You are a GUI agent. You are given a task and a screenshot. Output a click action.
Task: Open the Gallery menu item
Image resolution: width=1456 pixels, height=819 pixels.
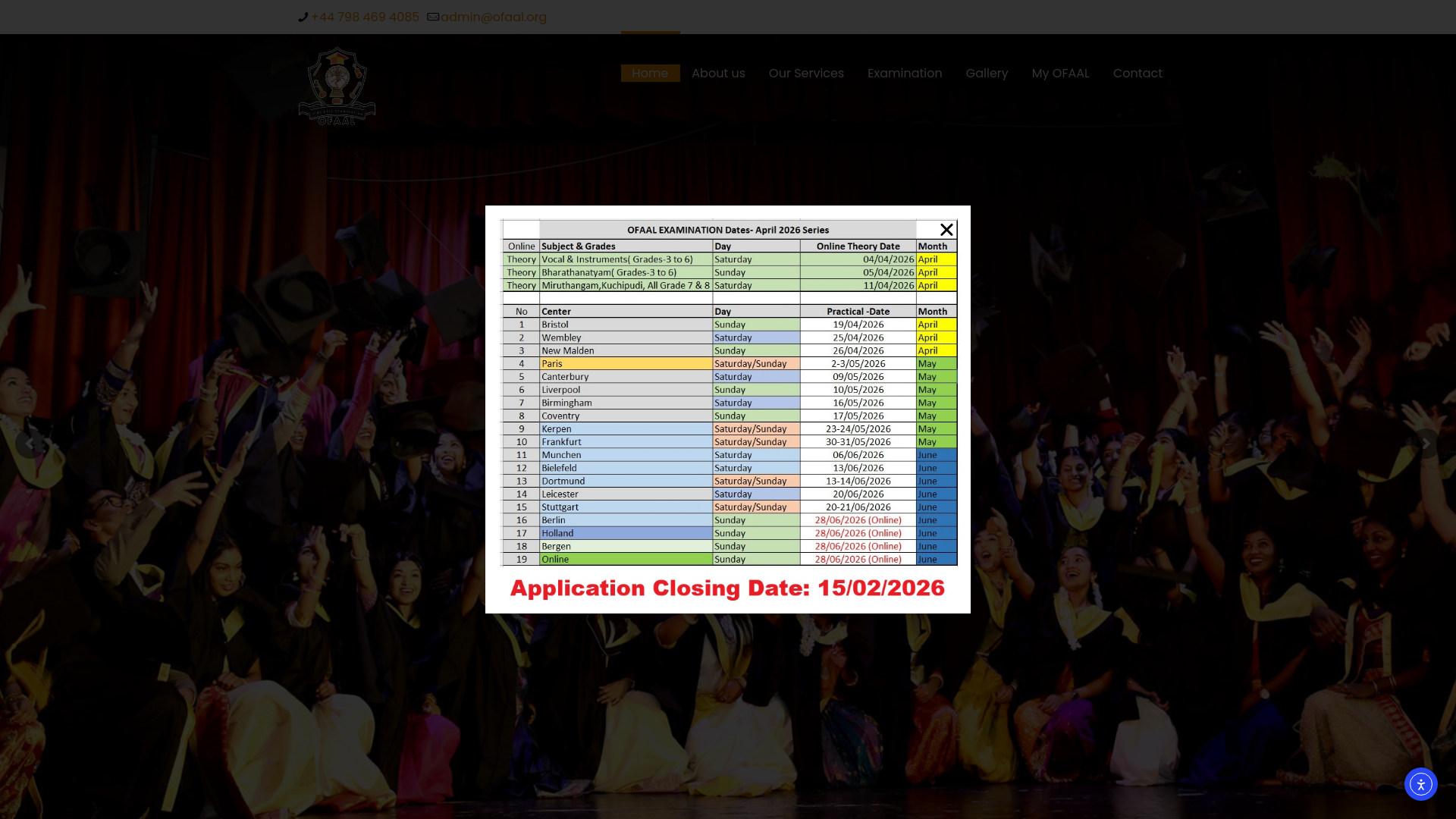pos(987,73)
